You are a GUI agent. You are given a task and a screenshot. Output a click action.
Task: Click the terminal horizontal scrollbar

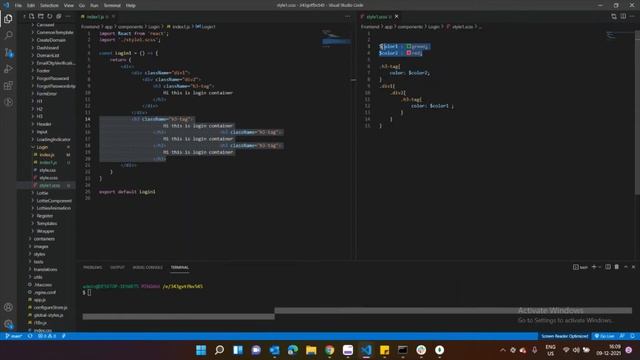pyautogui.click(x=453, y=311)
